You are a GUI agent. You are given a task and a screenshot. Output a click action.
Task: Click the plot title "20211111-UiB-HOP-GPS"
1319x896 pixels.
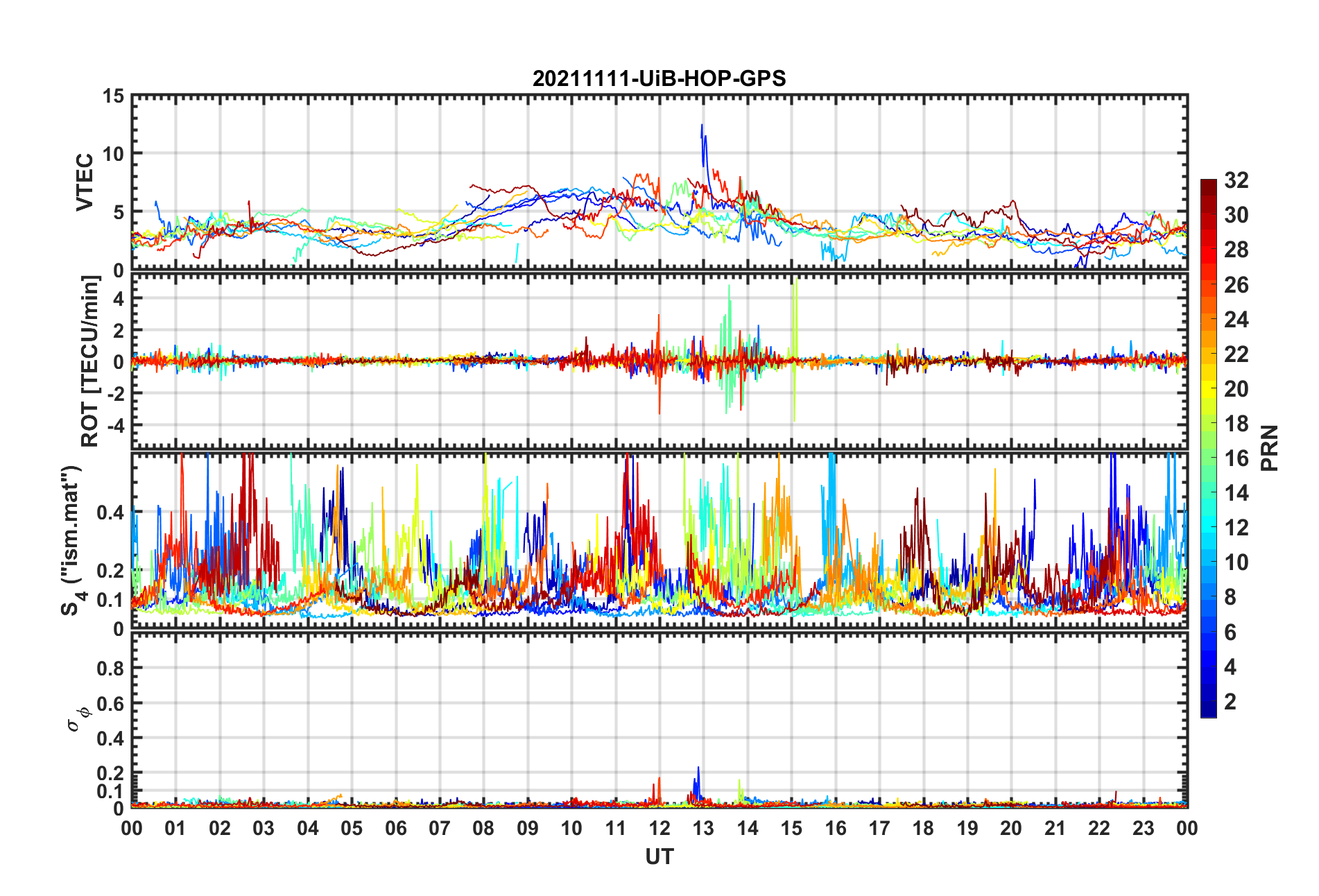click(659, 78)
